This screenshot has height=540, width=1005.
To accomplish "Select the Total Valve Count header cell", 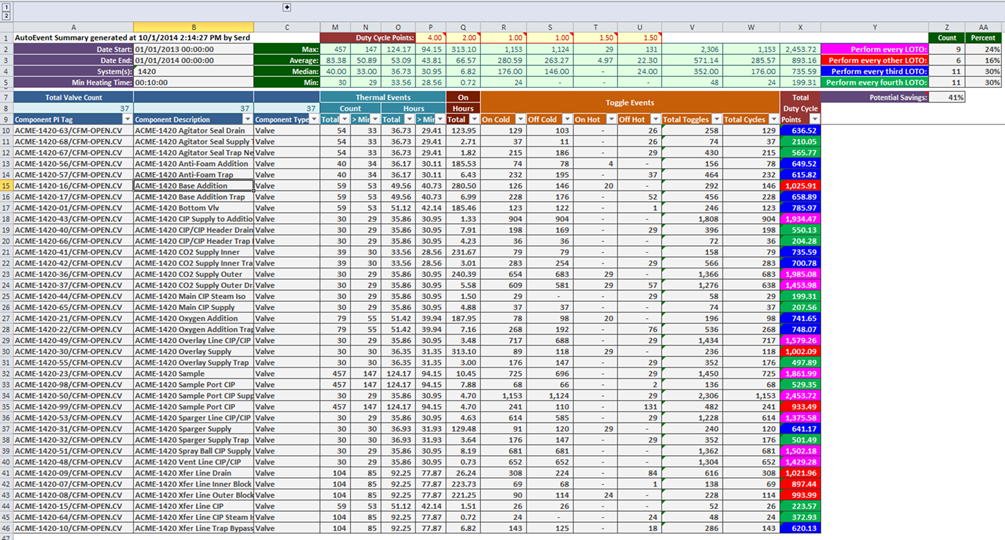I will pos(74,97).
